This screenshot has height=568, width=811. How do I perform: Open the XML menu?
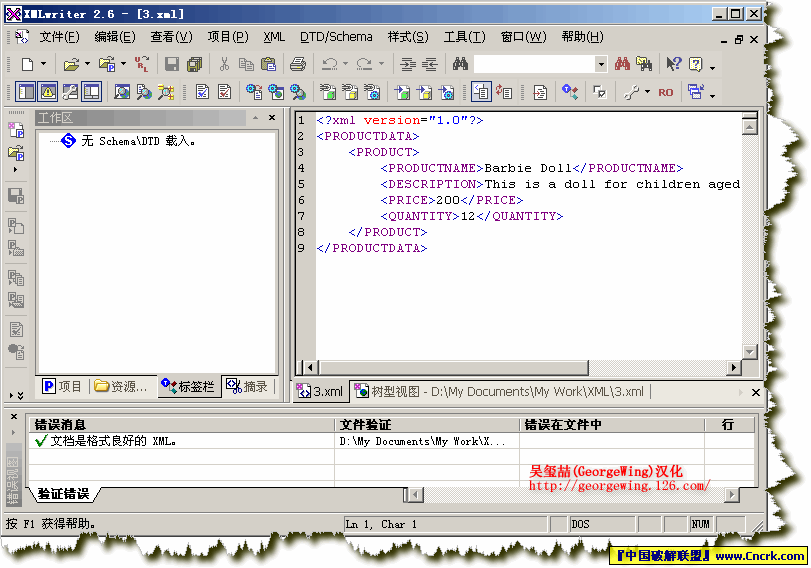coord(274,37)
